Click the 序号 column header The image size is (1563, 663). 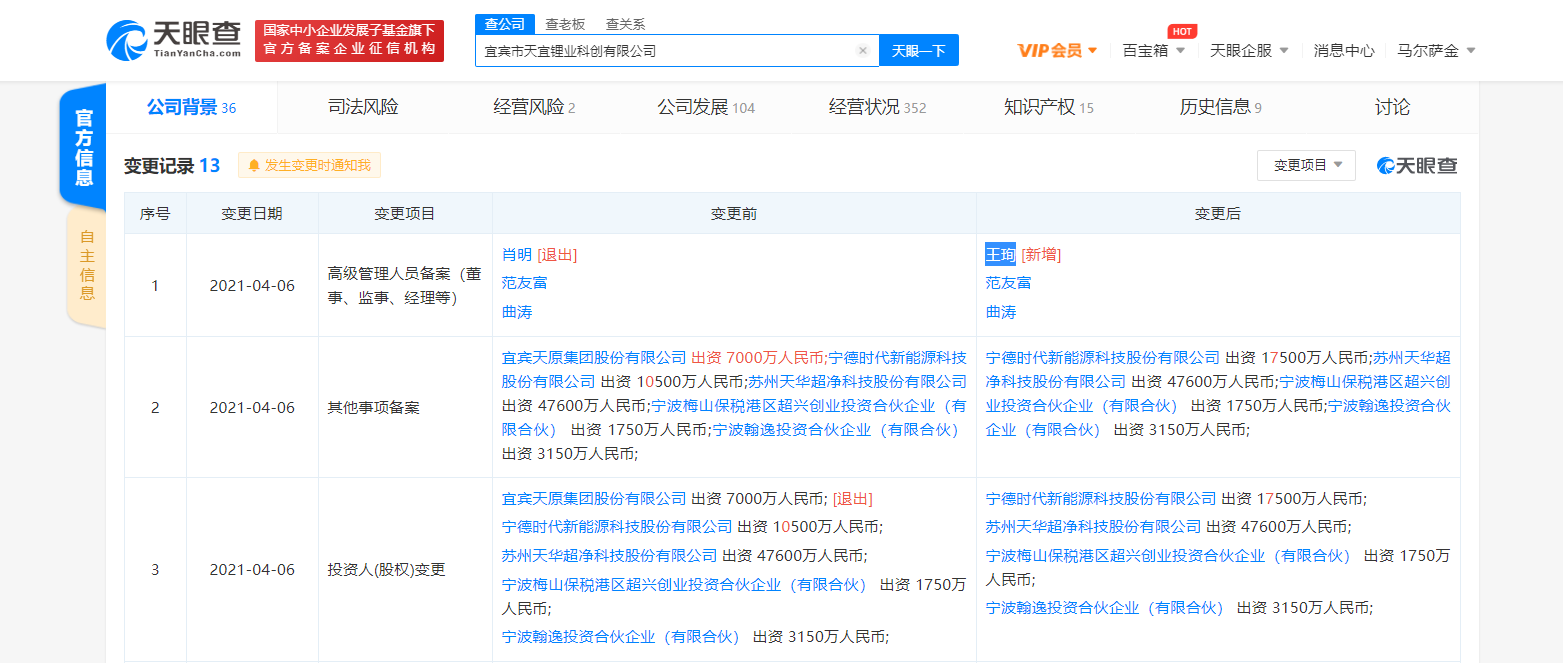click(155, 214)
